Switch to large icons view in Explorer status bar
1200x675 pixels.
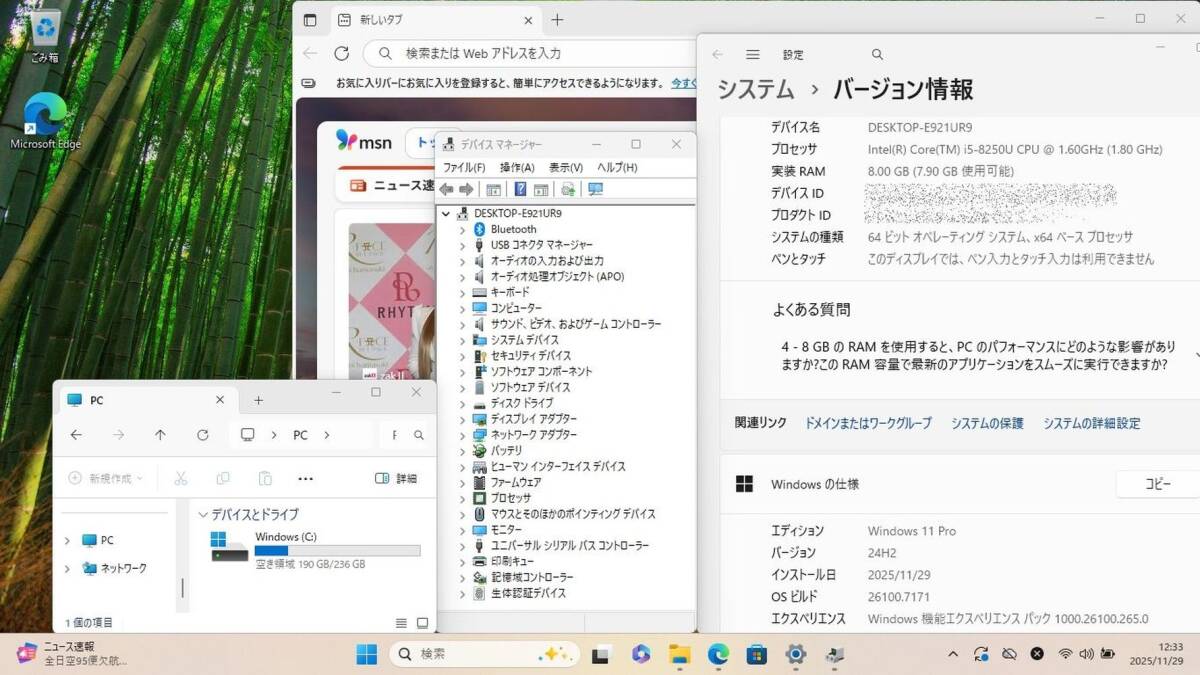point(424,622)
